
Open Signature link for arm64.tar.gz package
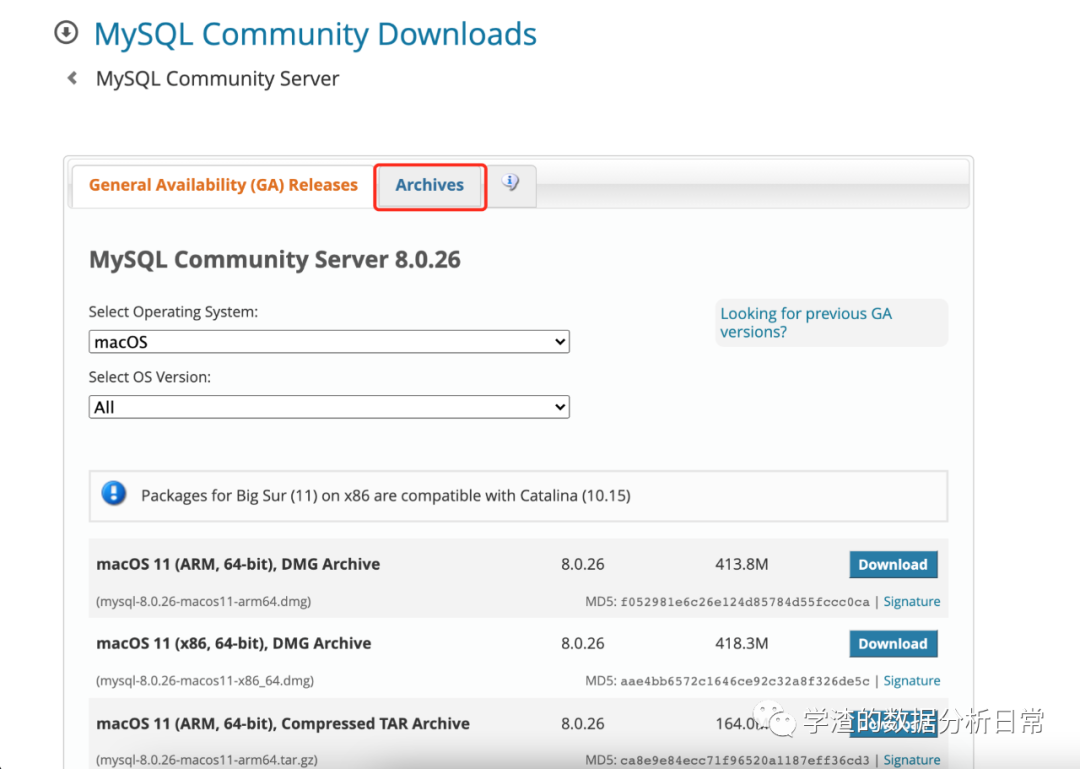pyautogui.click(x=912, y=759)
